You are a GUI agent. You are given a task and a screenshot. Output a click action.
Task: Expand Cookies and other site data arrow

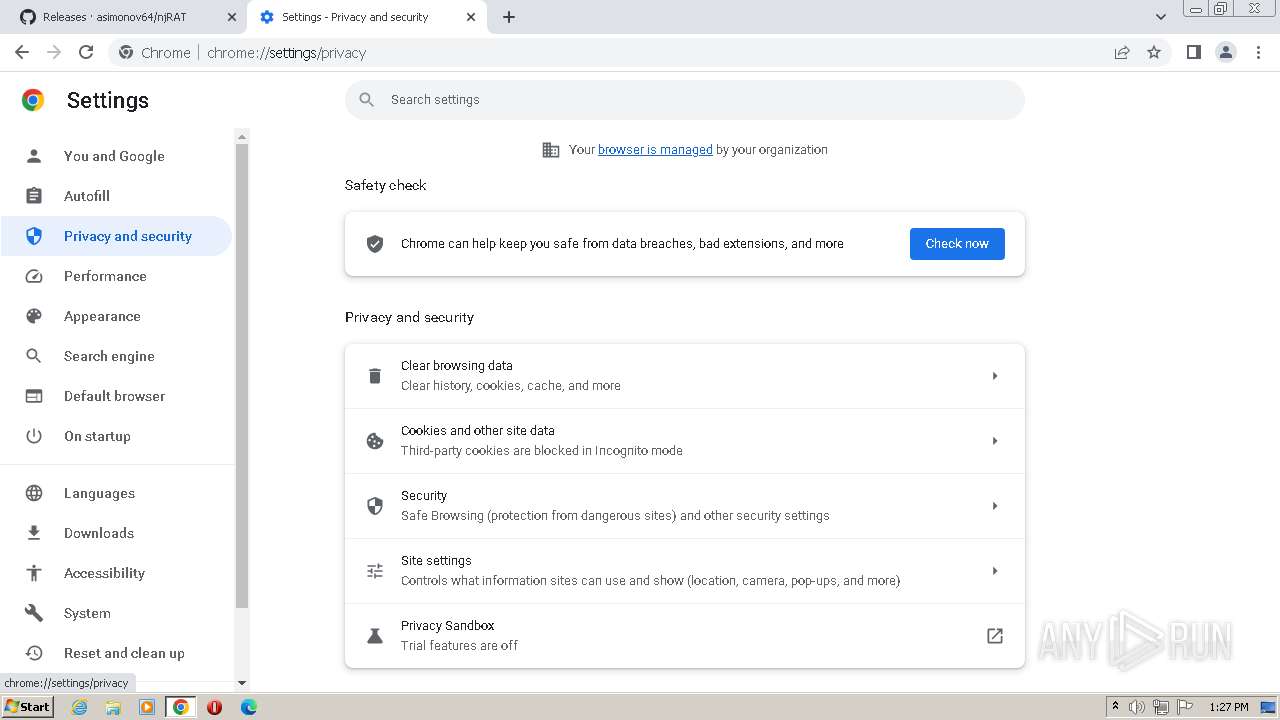(x=995, y=441)
